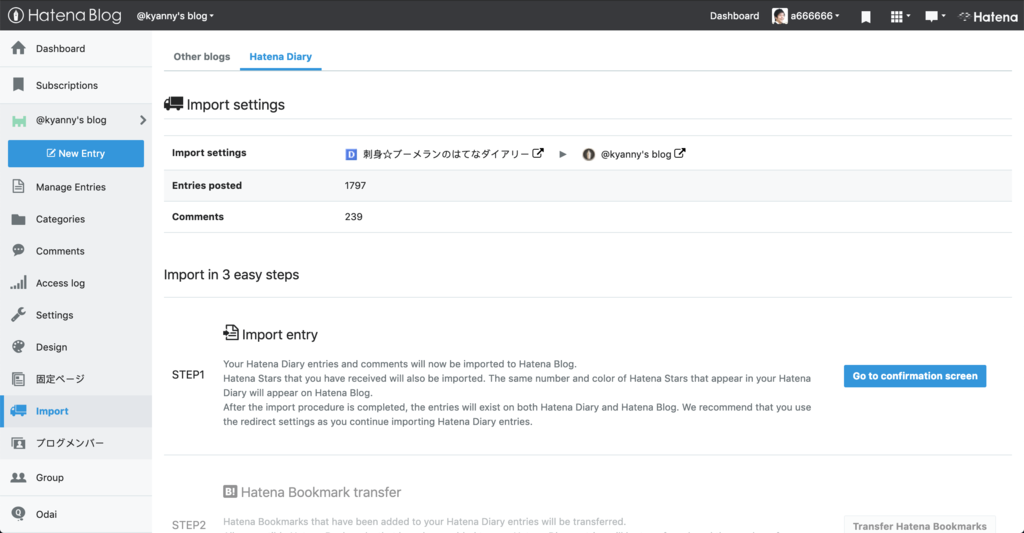Click the 固定ページ page icon
Image resolution: width=1024 pixels, height=533 pixels.
[x=18, y=379]
